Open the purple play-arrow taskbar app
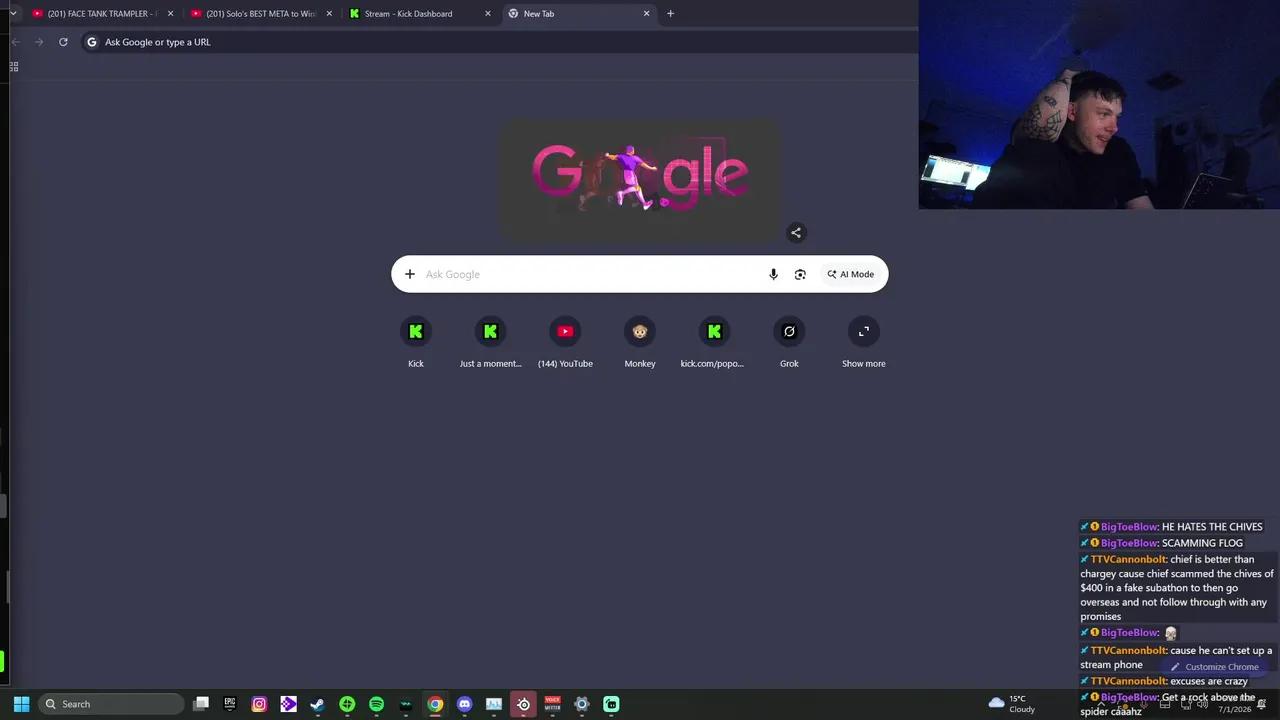The image size is (1280, 720). (x=288, y=704)
